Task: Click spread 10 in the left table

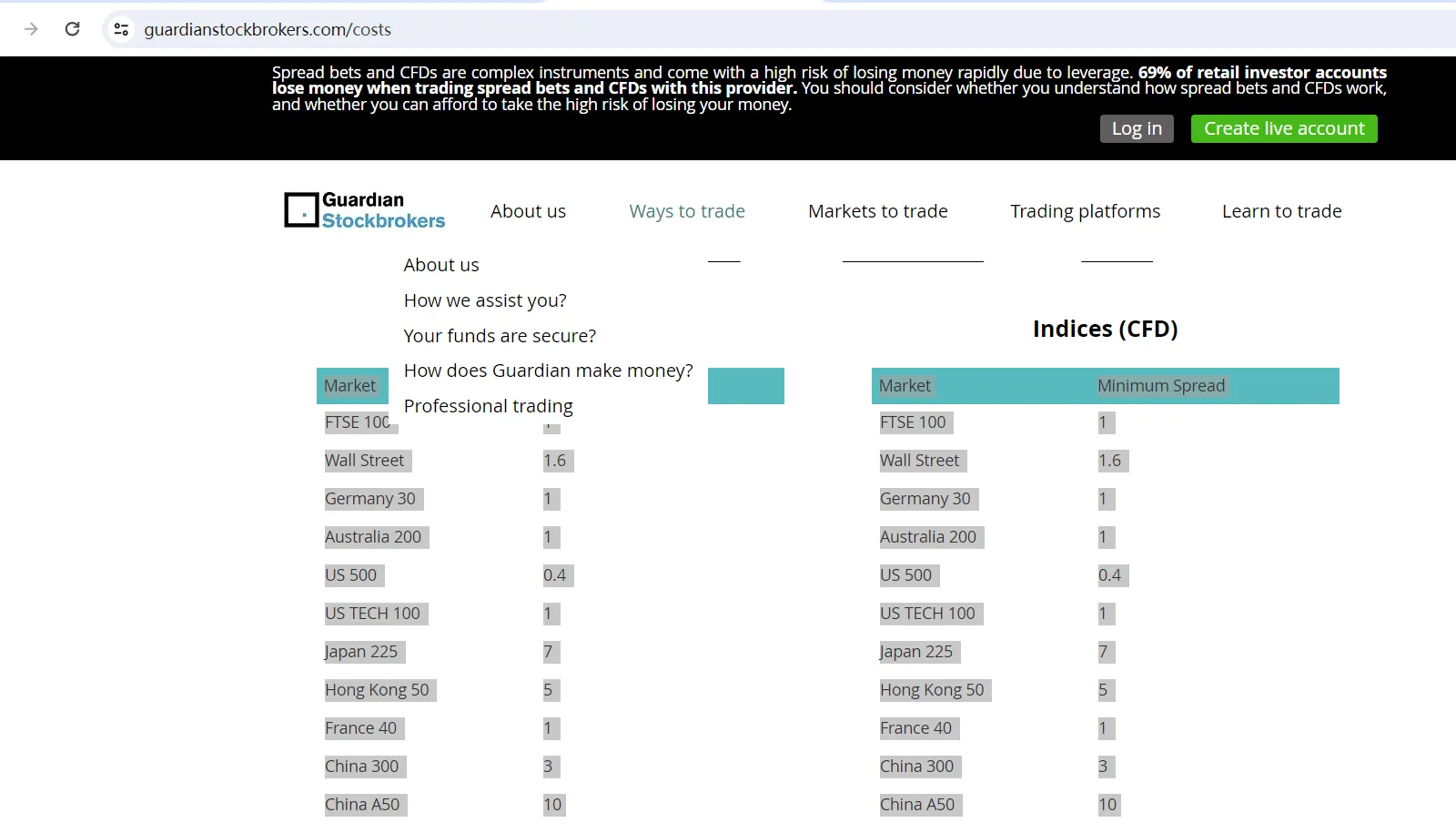Action: 552,805
